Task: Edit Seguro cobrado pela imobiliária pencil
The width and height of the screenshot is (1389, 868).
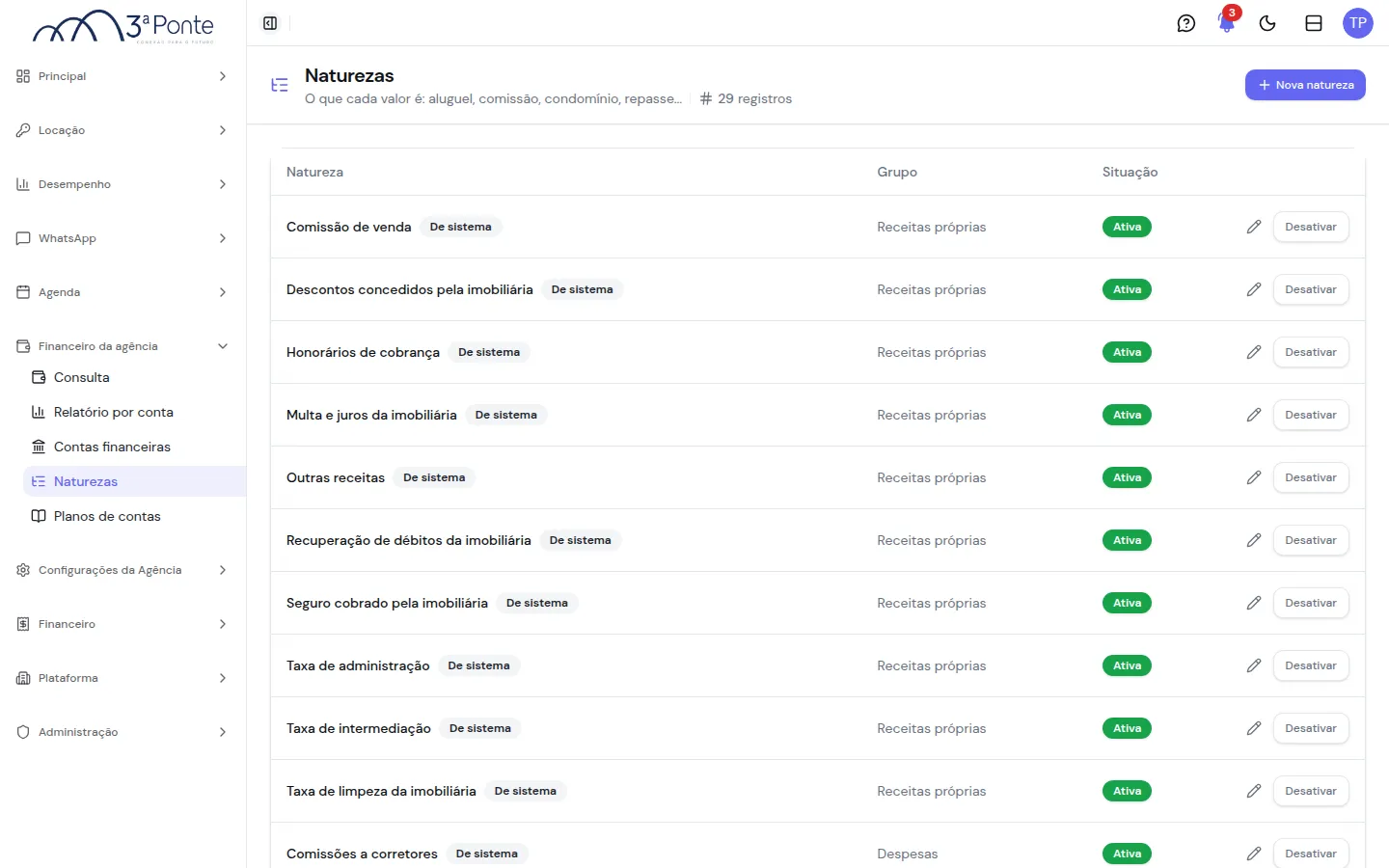Action: pyautogui.click(x=1254, y=603)
